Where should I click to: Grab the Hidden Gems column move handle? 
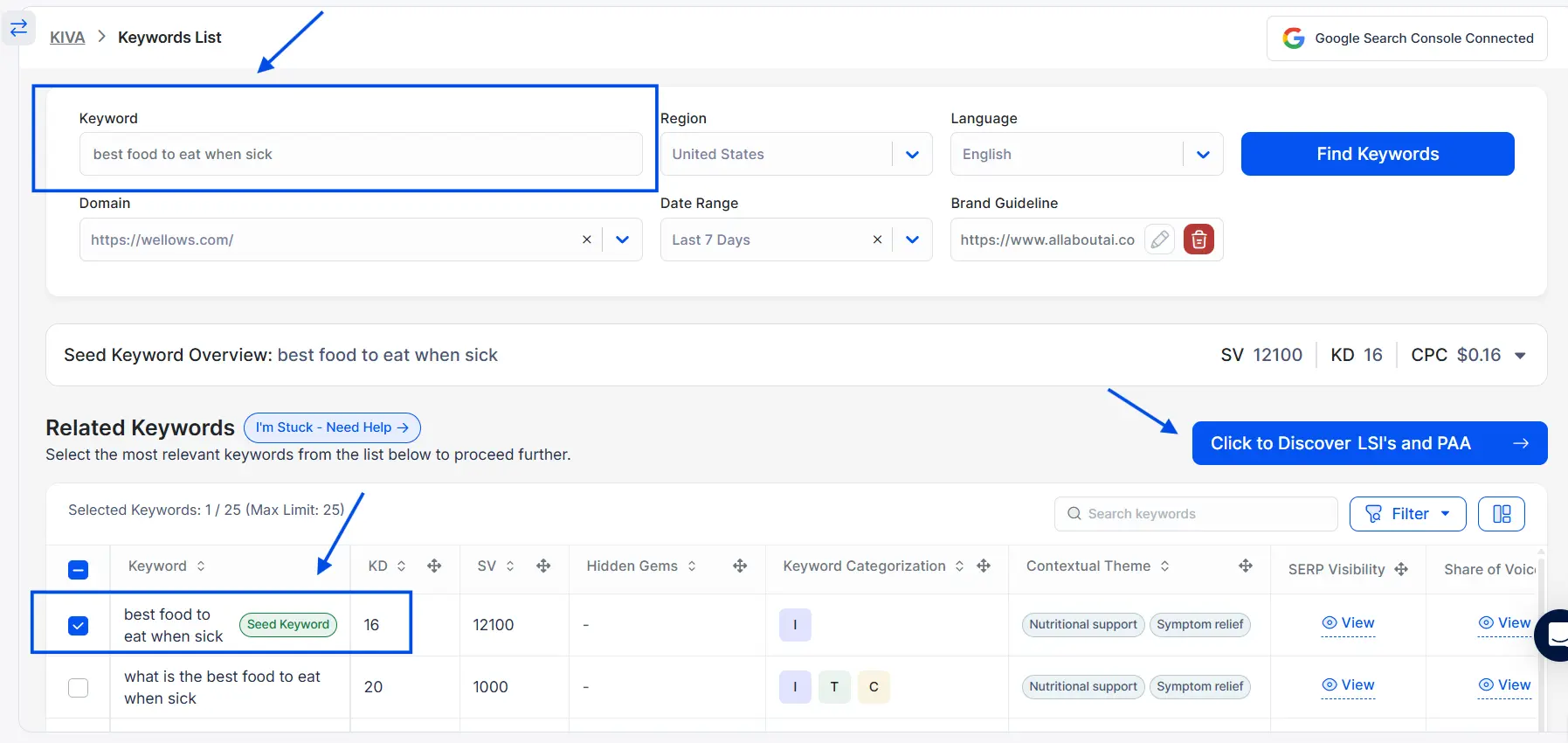coord(740,566)
